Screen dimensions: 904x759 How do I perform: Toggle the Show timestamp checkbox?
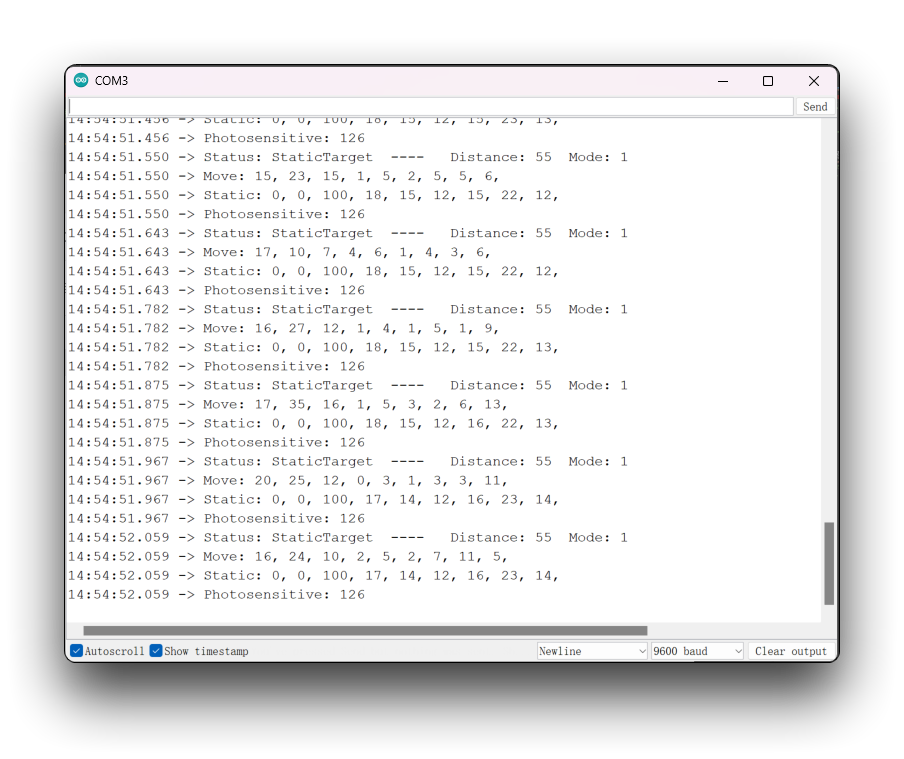tap(156, 651)
